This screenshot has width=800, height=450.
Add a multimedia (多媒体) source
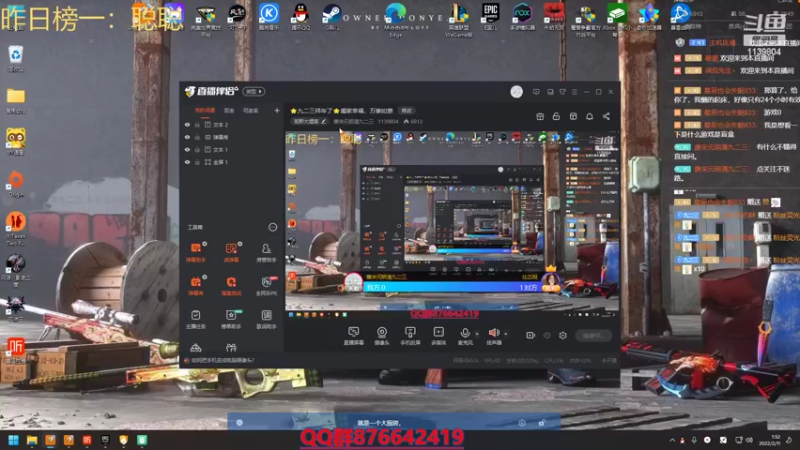pos(438,336)
